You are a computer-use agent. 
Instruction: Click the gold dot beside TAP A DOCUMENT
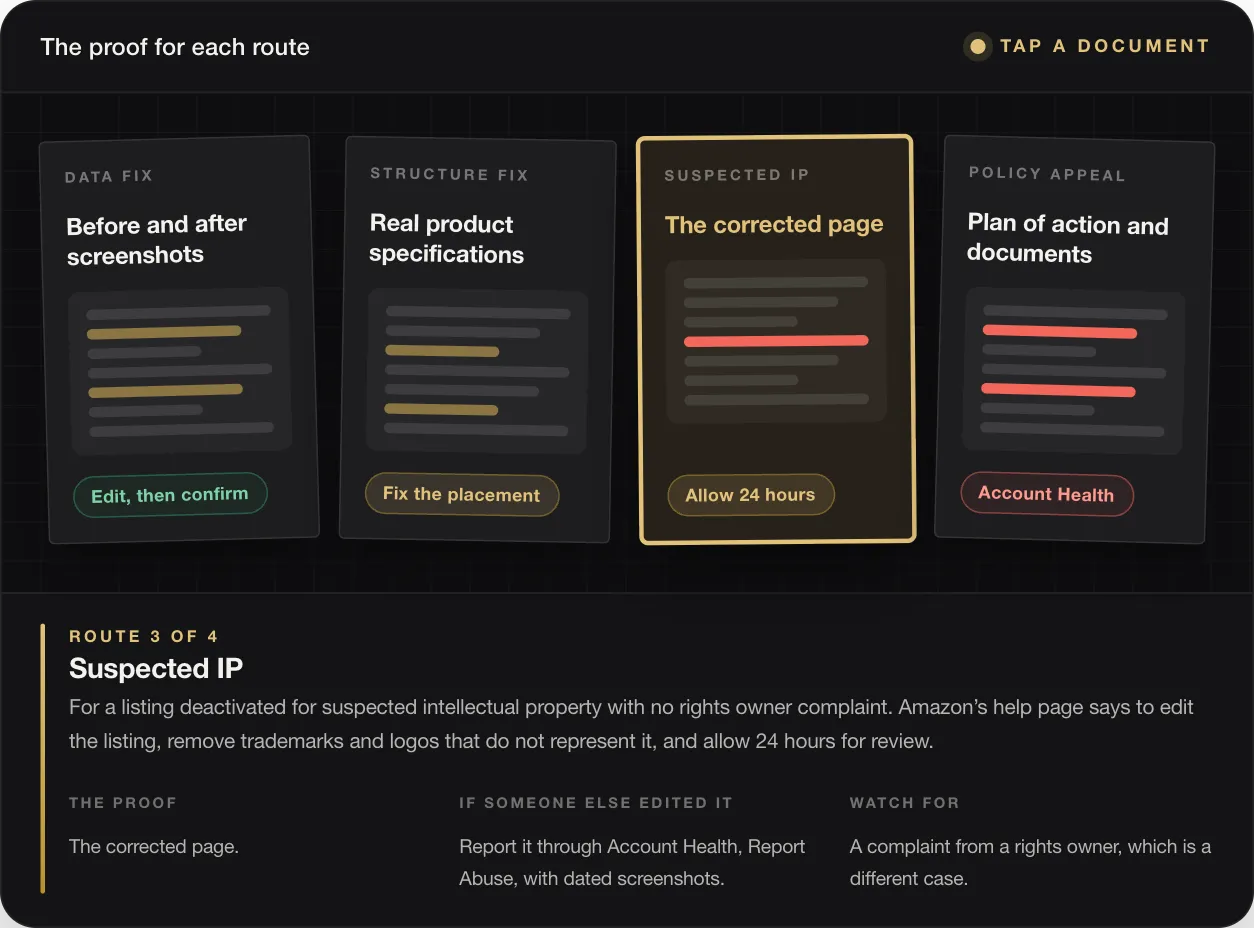(978, 46)
